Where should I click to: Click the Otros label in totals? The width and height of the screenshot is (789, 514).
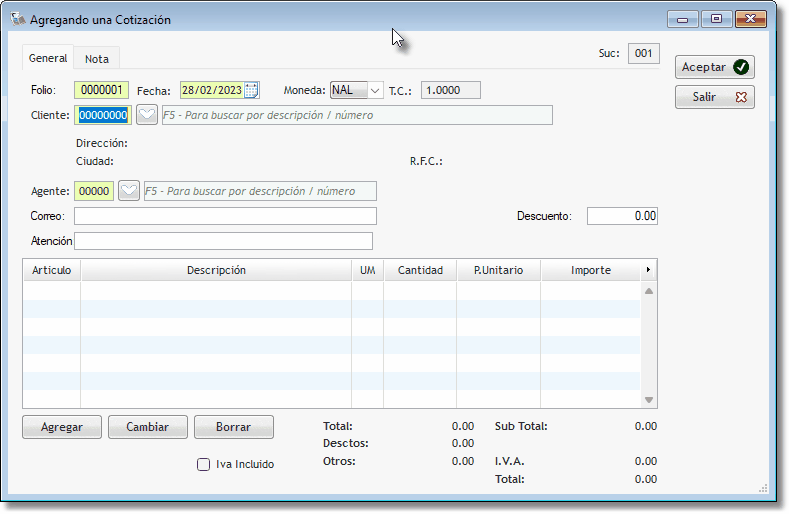(x=339, y=461)
